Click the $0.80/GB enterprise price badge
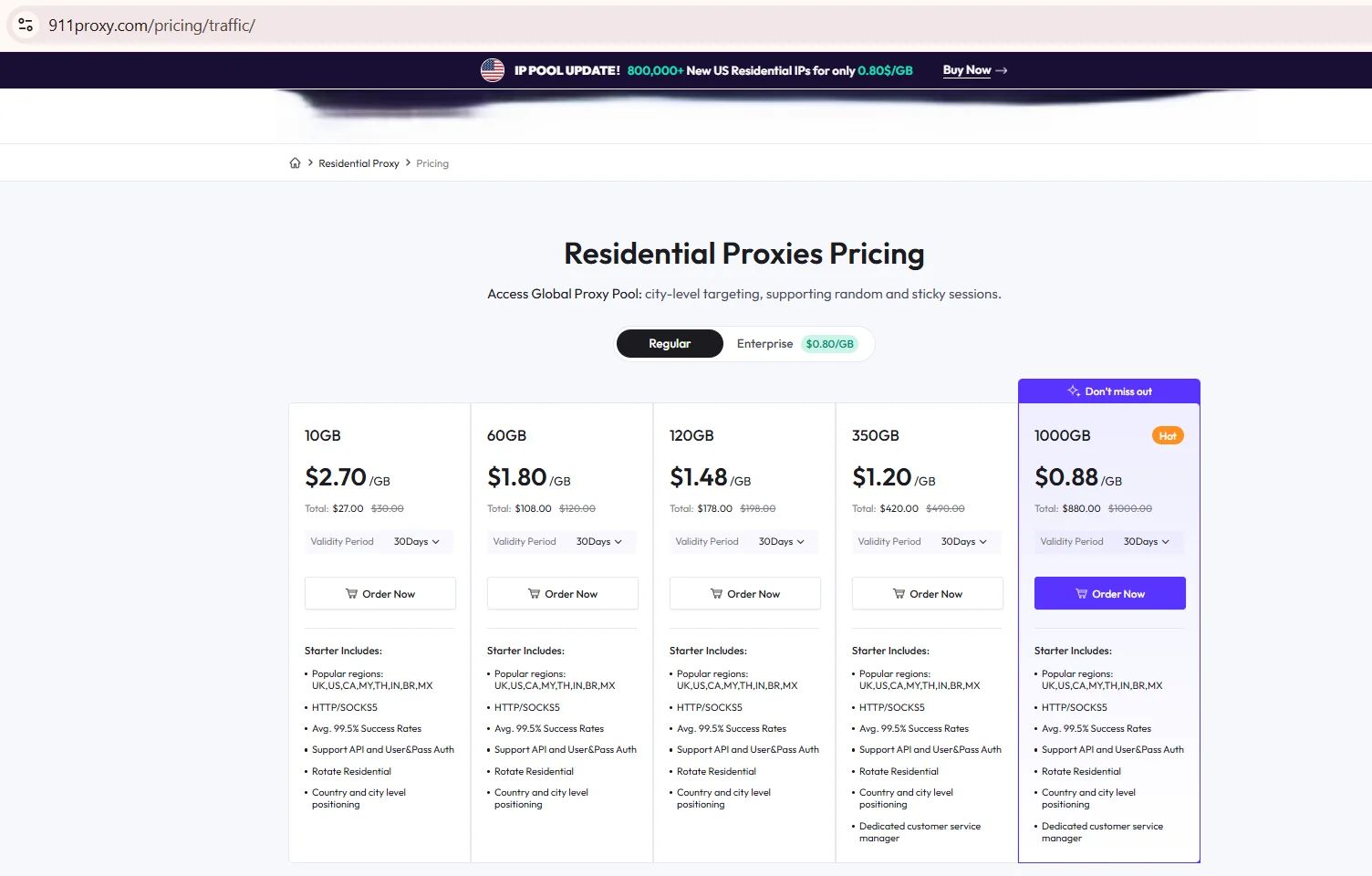 (x=830, y=344)
